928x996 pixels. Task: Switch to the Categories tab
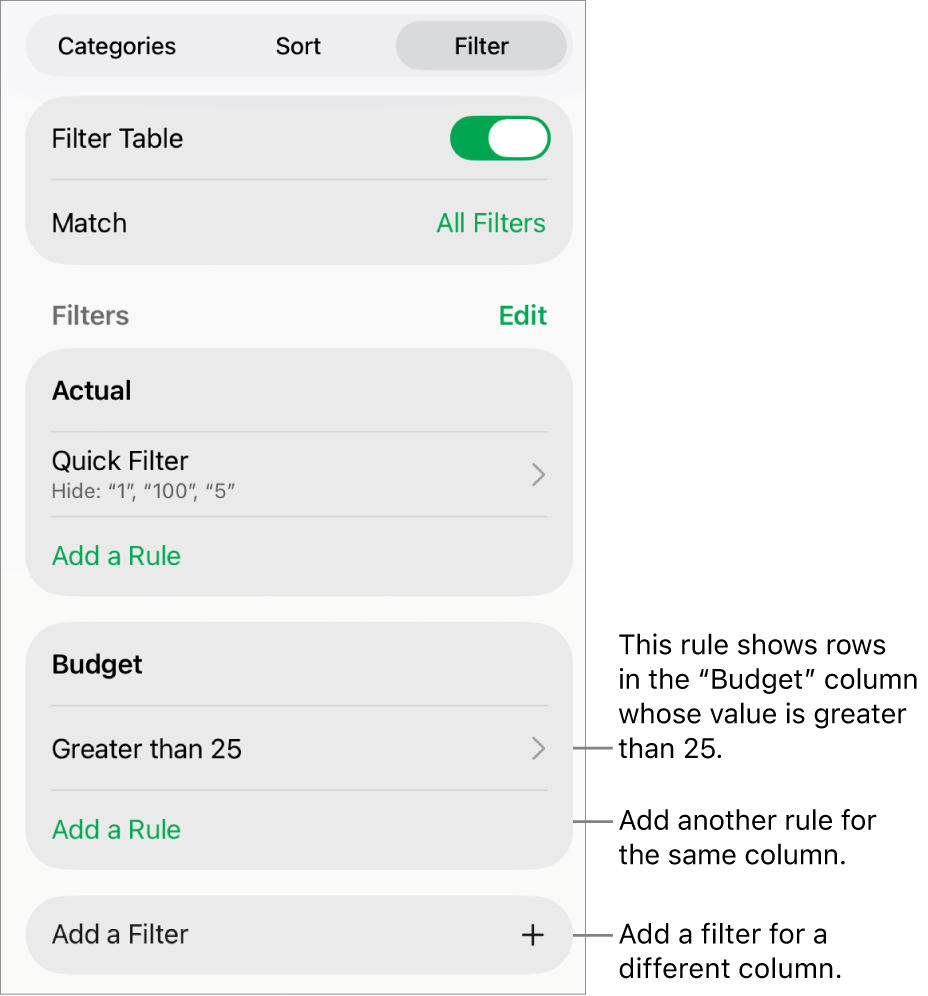pyautogui.click(x=117, y=46)
